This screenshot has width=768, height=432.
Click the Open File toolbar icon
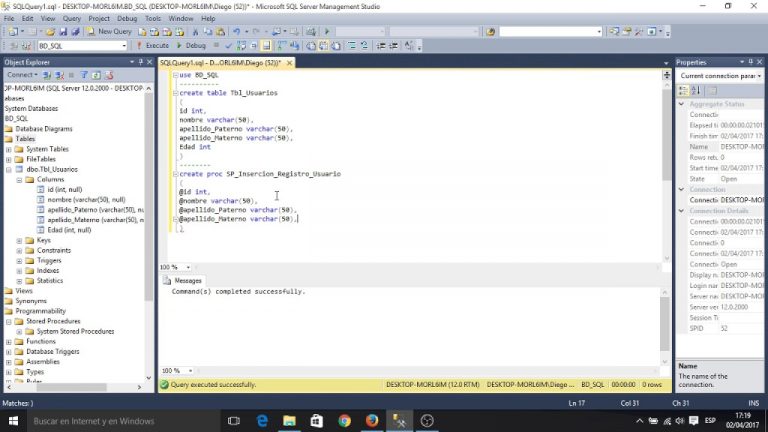(x=50, y=32)
